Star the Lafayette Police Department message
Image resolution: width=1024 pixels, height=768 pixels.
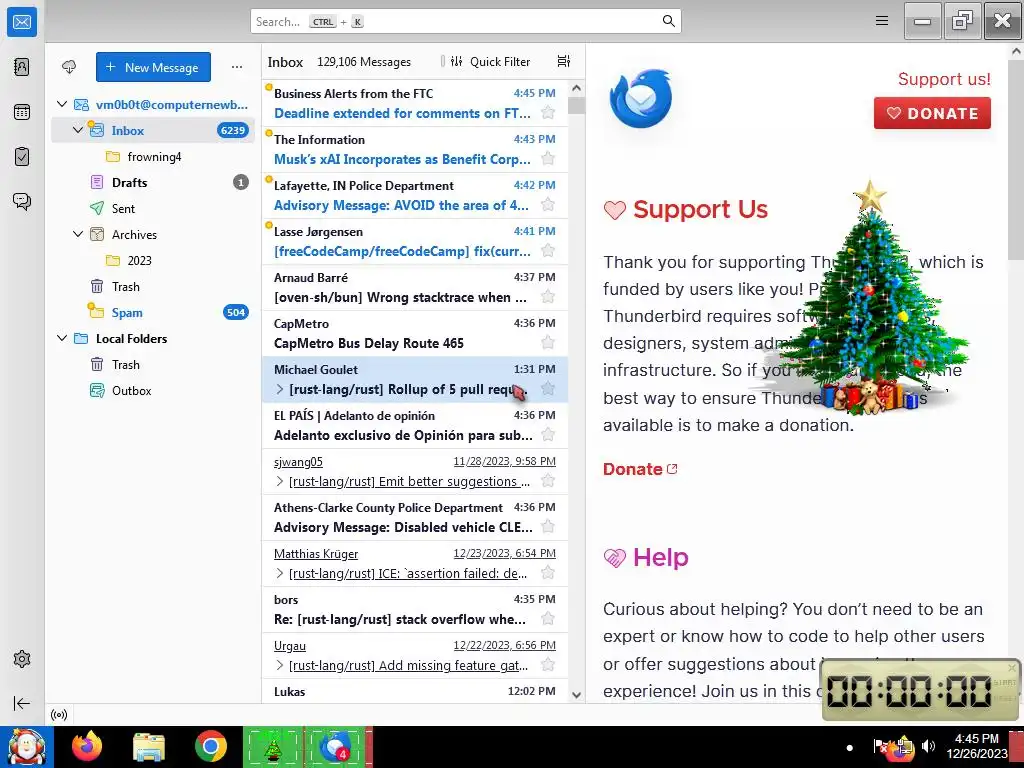coord(548,205)
